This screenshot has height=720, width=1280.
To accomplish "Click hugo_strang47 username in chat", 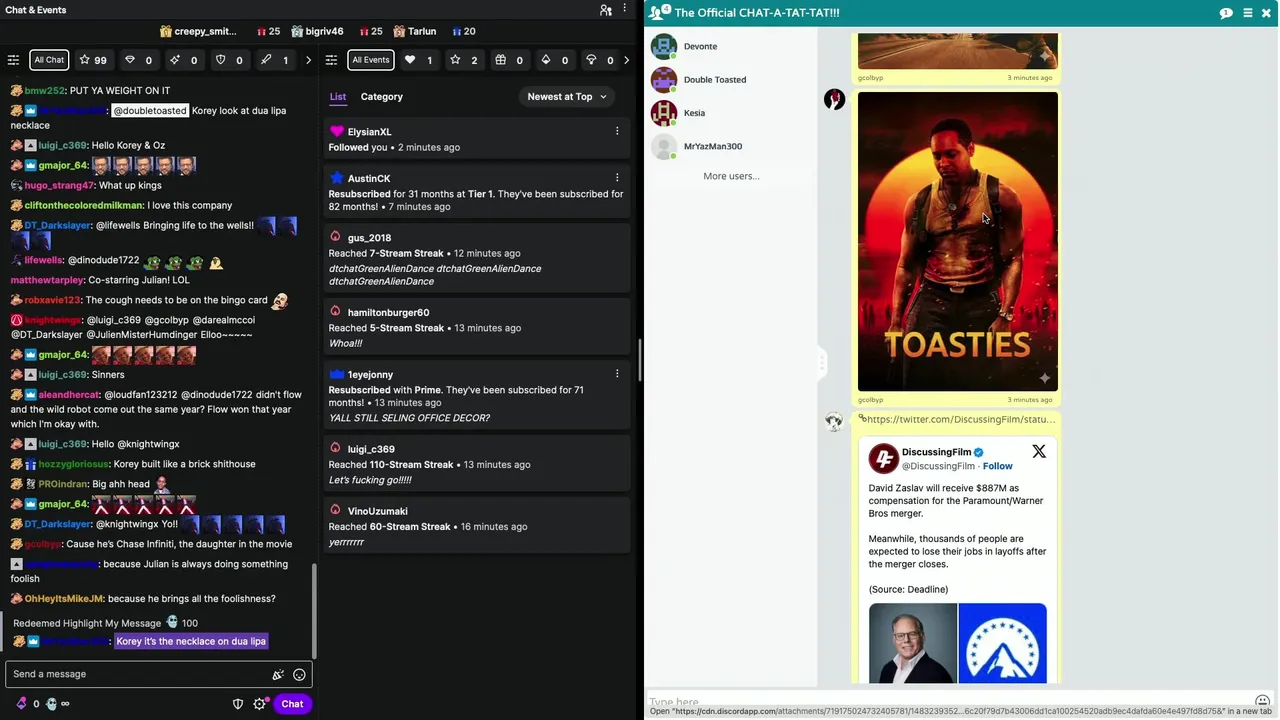I will pyautogui.click(x=59, y=185).
